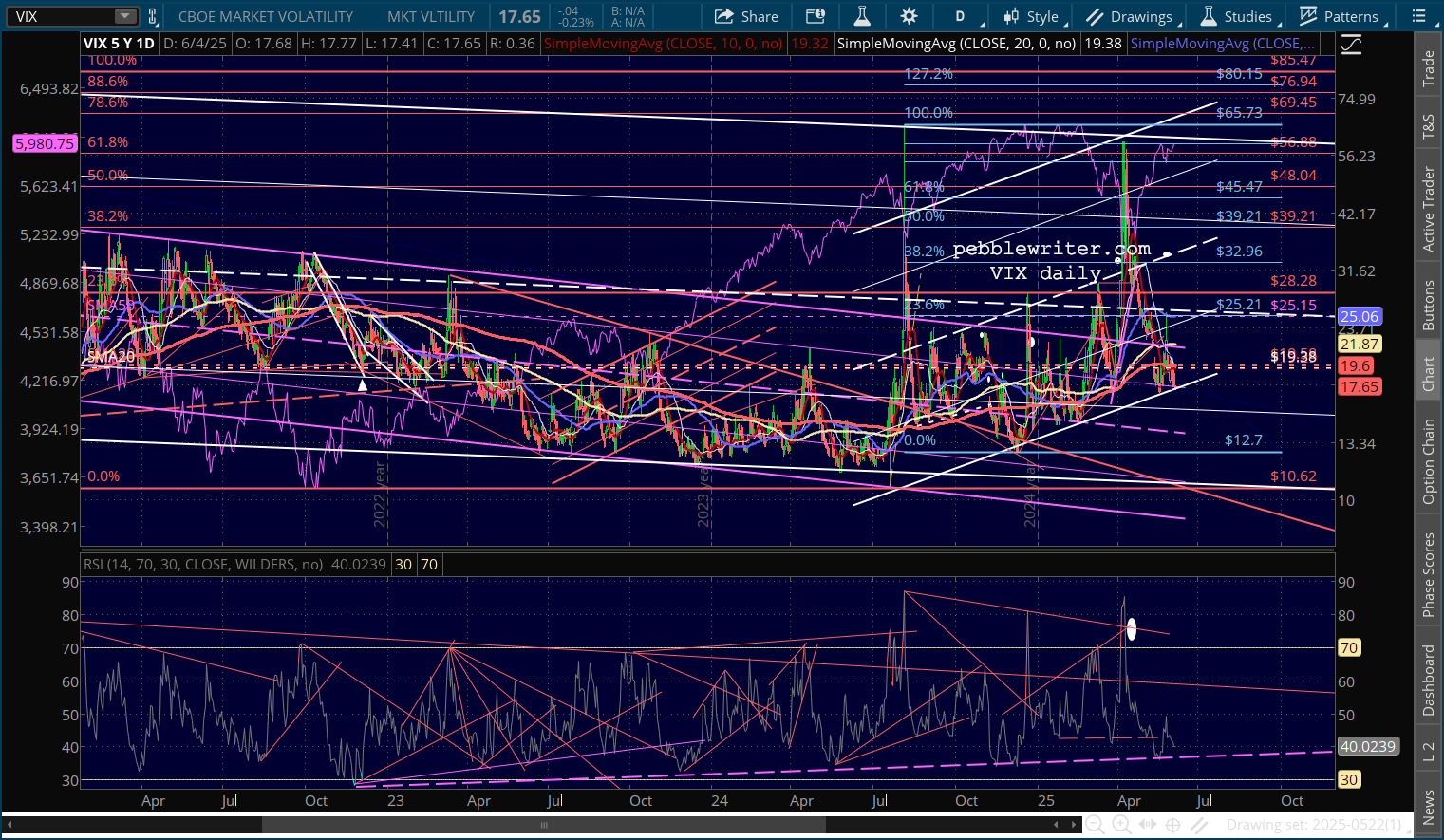Open the Option Chain side tab
1444x840 pixels.
1428,461
